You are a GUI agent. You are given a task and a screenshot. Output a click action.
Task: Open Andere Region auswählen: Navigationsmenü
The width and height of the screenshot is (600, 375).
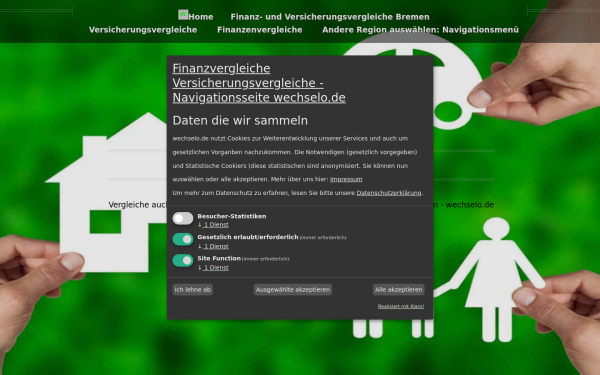(x=421, y=30)
